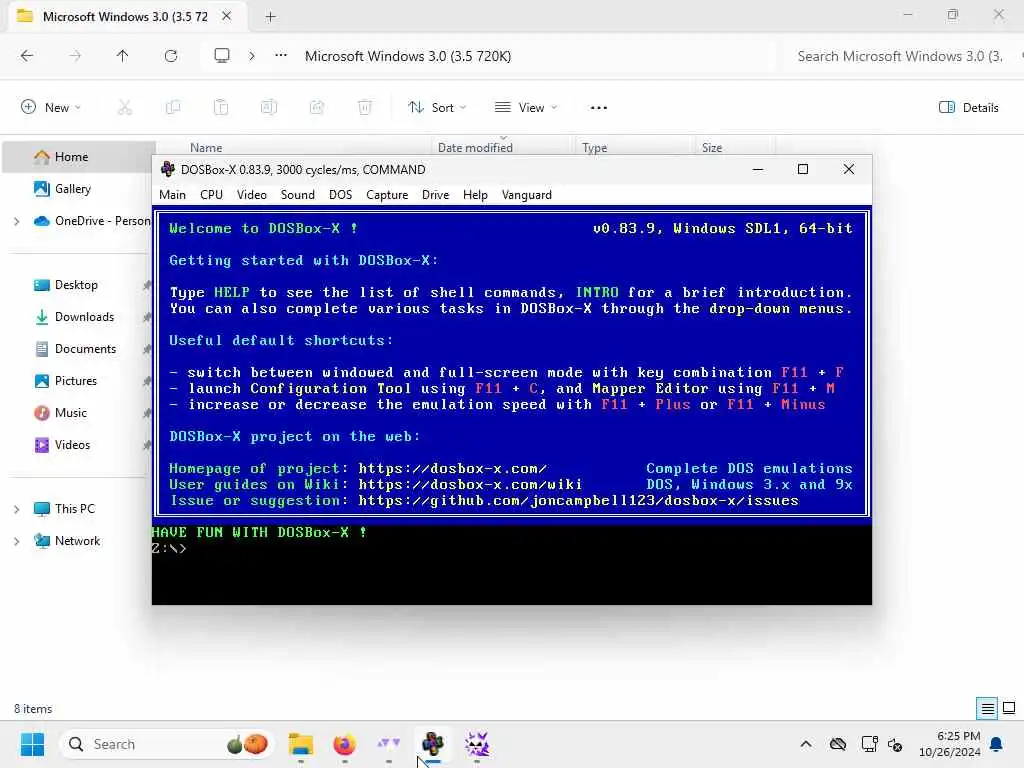1024x768 pixels.
Task: Close the Microsoft Windows 3.0 tab
Action: 227,16
